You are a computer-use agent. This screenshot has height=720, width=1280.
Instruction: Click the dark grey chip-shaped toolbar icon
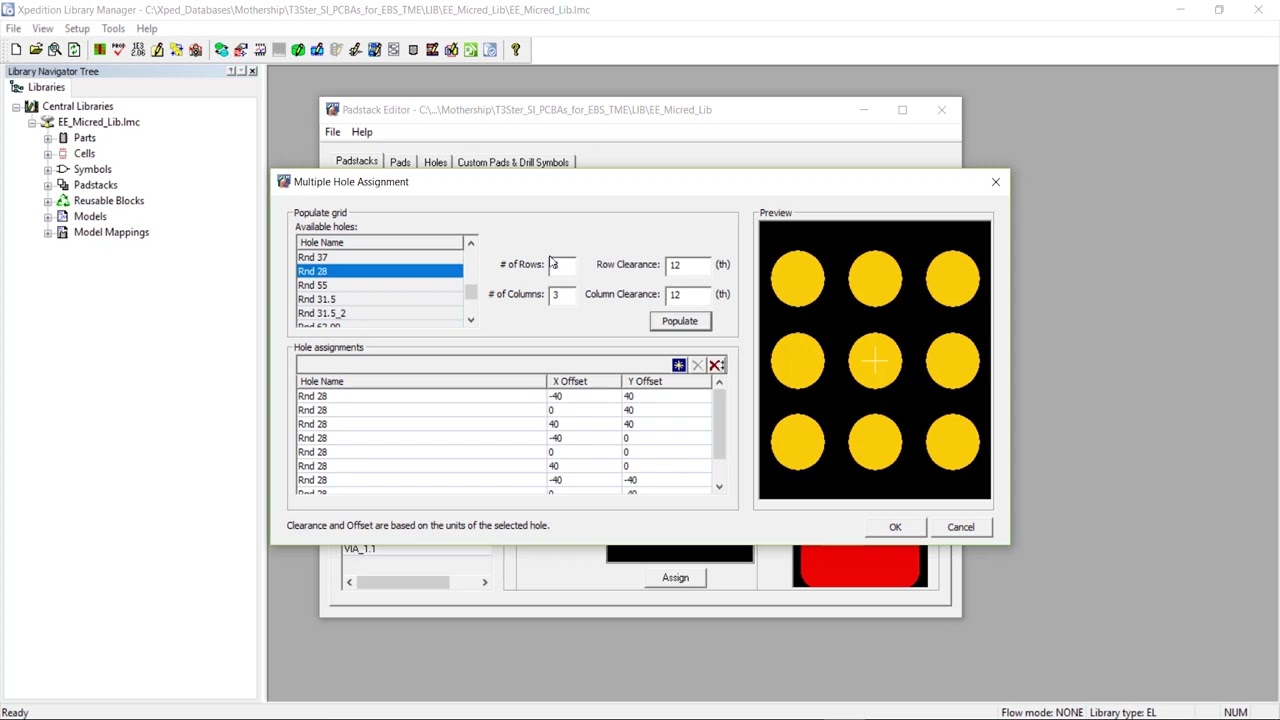coord(413,50)
